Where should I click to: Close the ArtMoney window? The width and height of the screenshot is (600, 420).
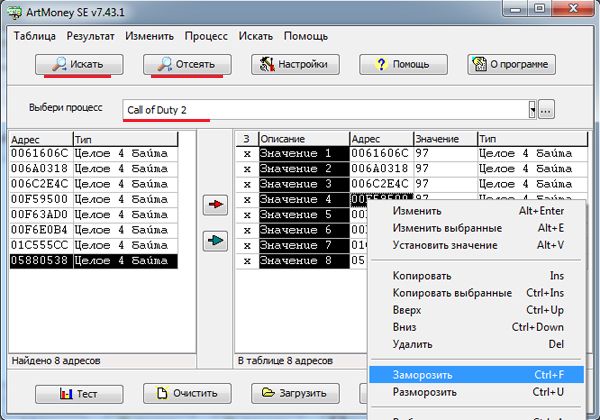click(573, 8)
